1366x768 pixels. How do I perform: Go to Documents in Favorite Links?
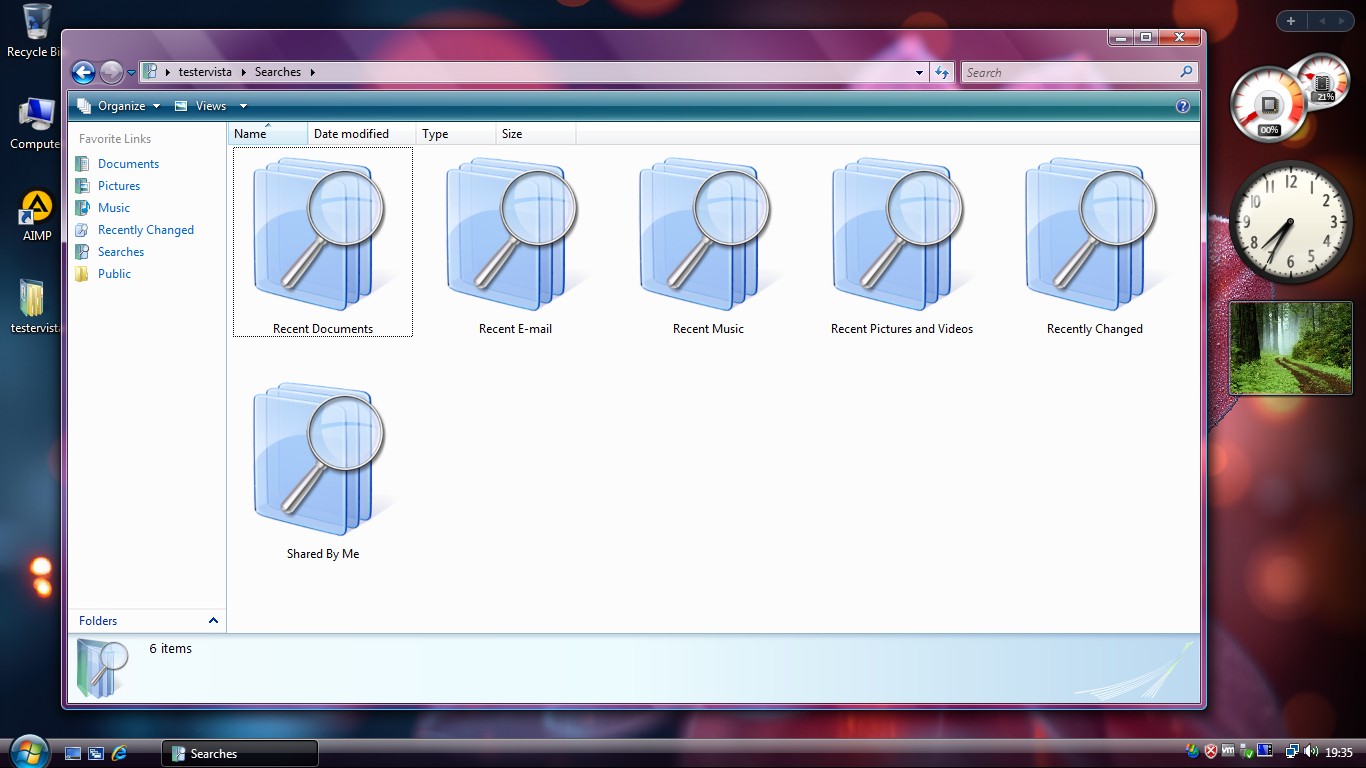(x=128, y=164)
